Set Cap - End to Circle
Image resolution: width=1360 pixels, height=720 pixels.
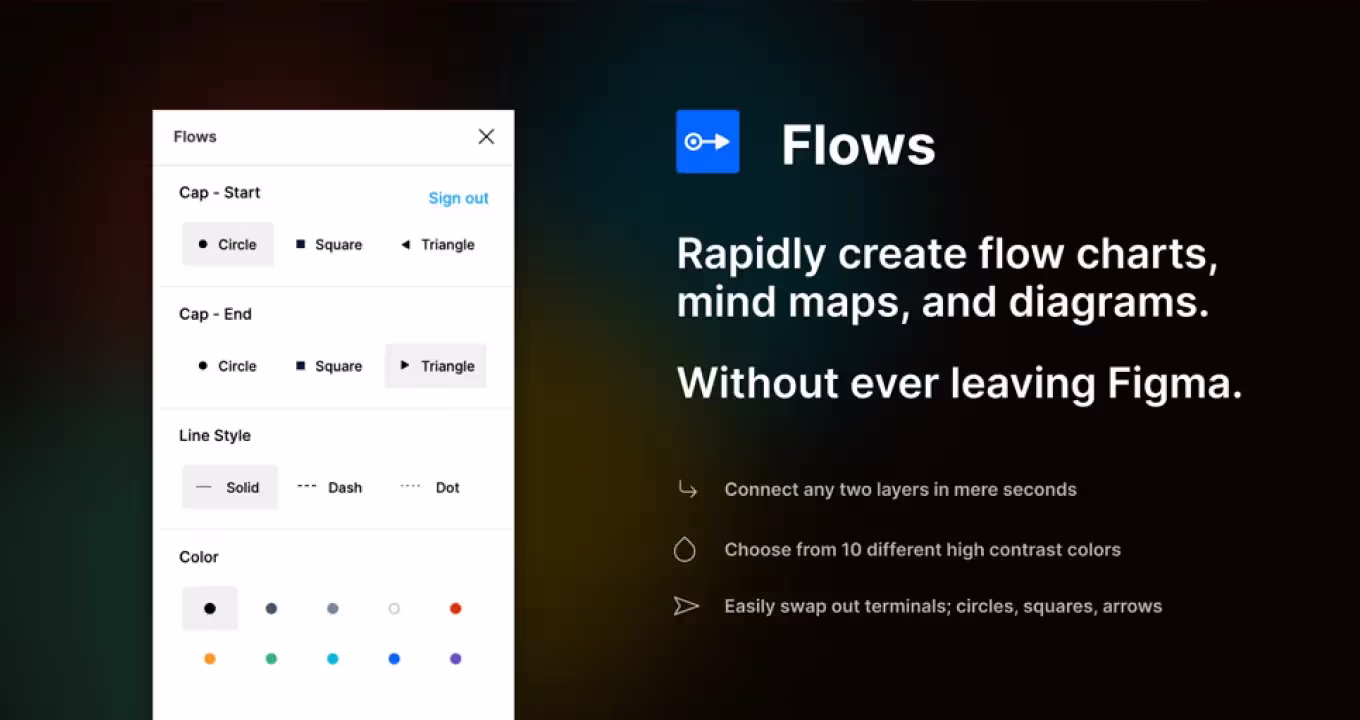point(228,366)
